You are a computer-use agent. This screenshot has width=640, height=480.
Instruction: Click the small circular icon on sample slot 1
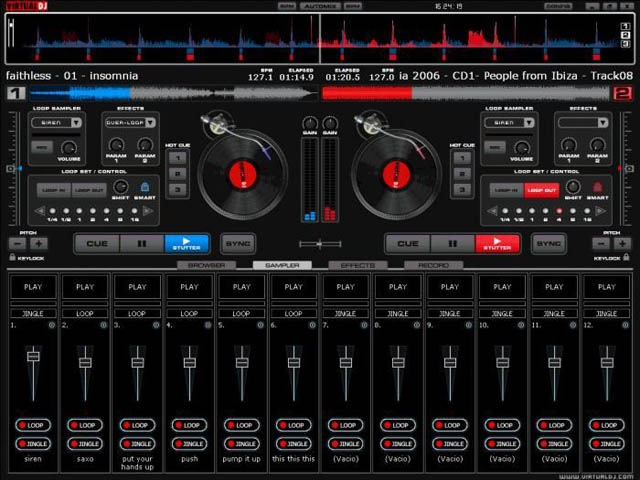click(52, 325)
